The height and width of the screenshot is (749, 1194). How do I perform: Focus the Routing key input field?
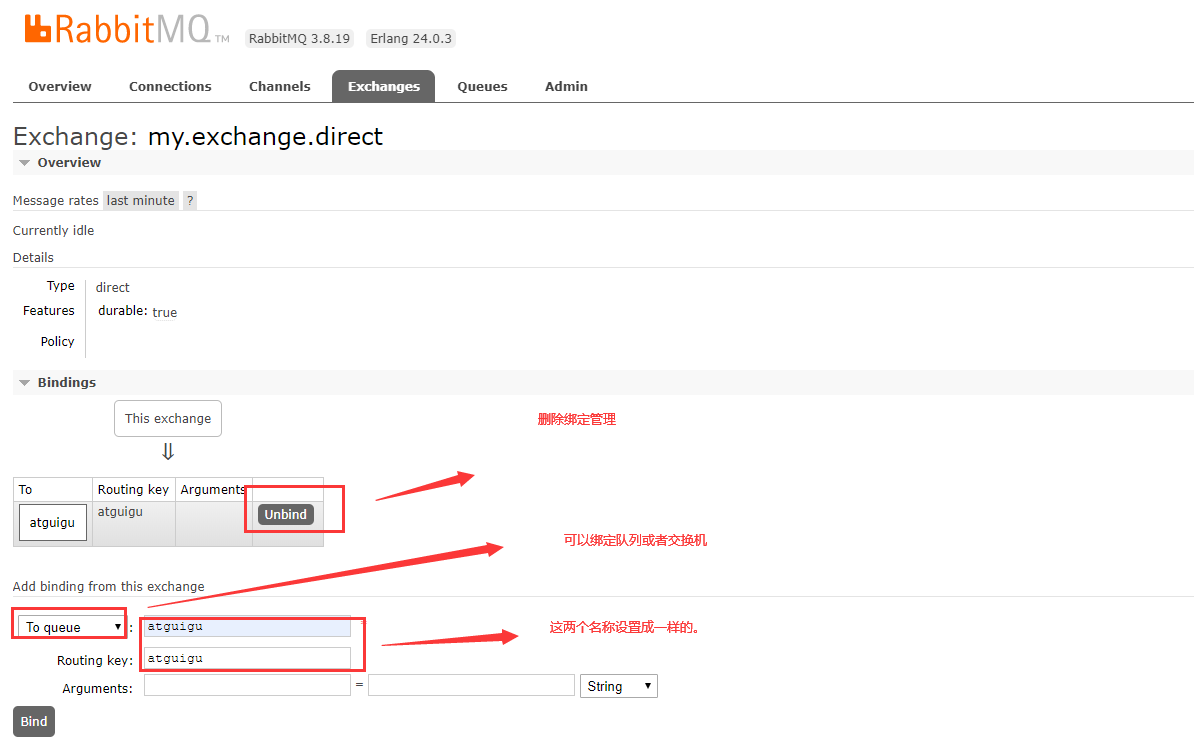247,658
